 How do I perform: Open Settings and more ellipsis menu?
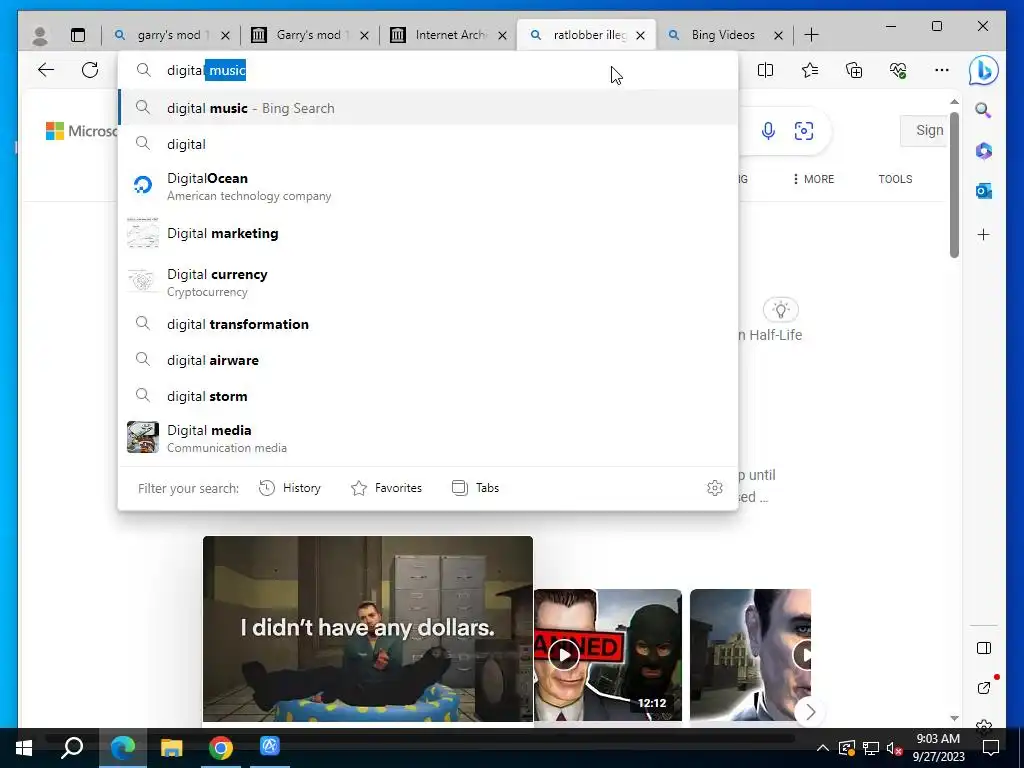coord(942,70)
